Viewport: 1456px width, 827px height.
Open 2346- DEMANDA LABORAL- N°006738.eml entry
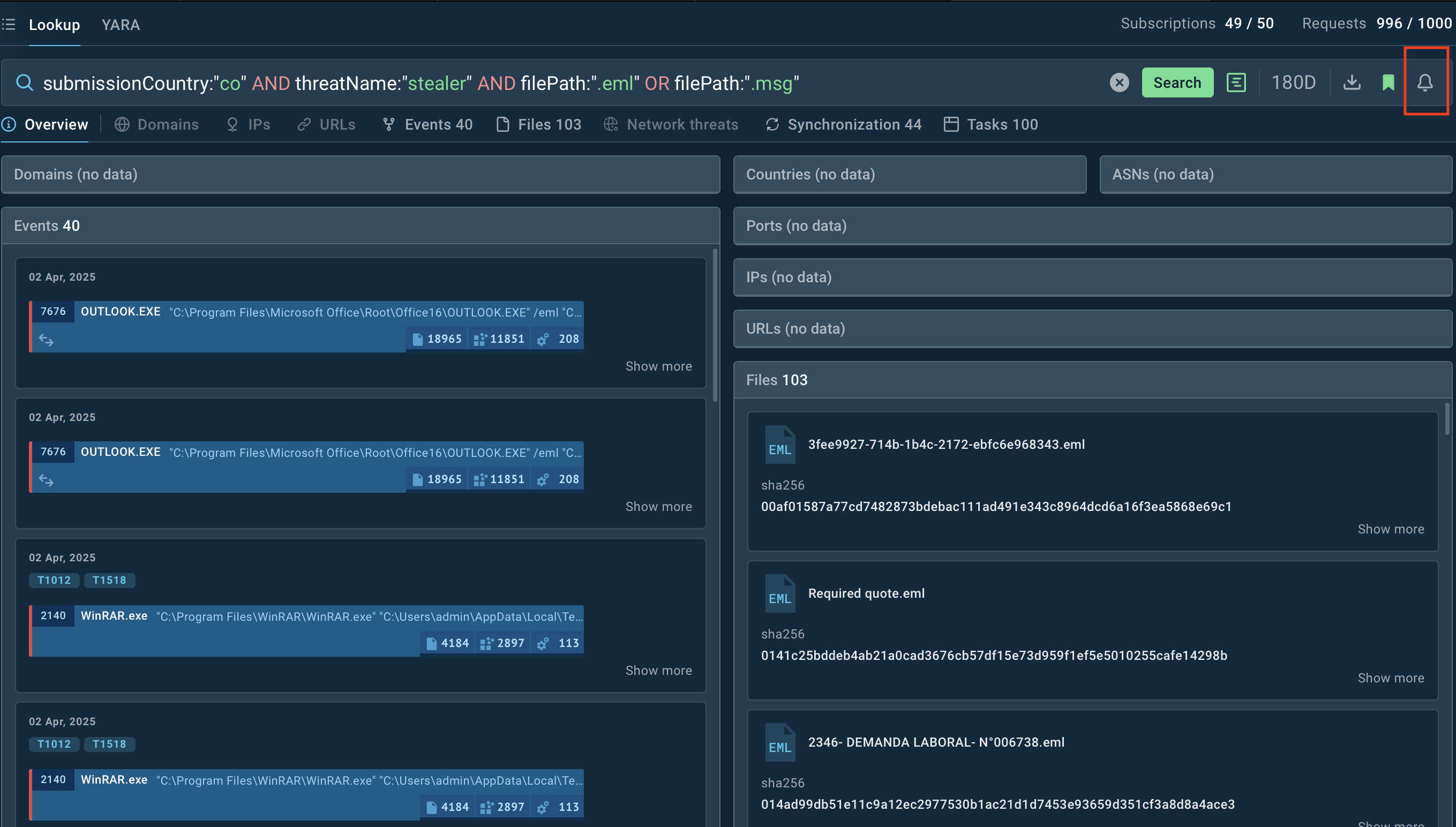936,742
